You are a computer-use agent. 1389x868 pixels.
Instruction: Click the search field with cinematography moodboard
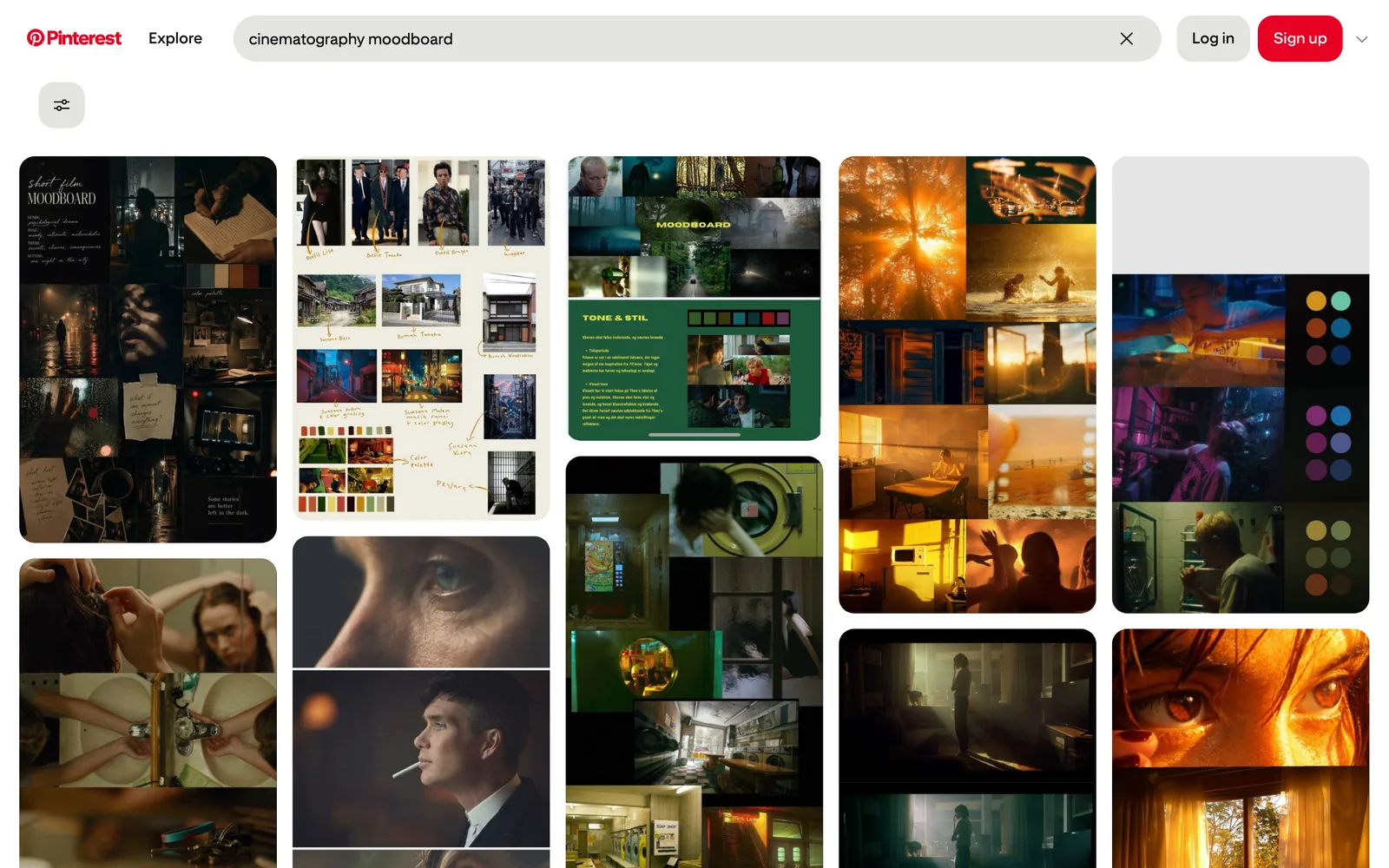click(696, 38)
